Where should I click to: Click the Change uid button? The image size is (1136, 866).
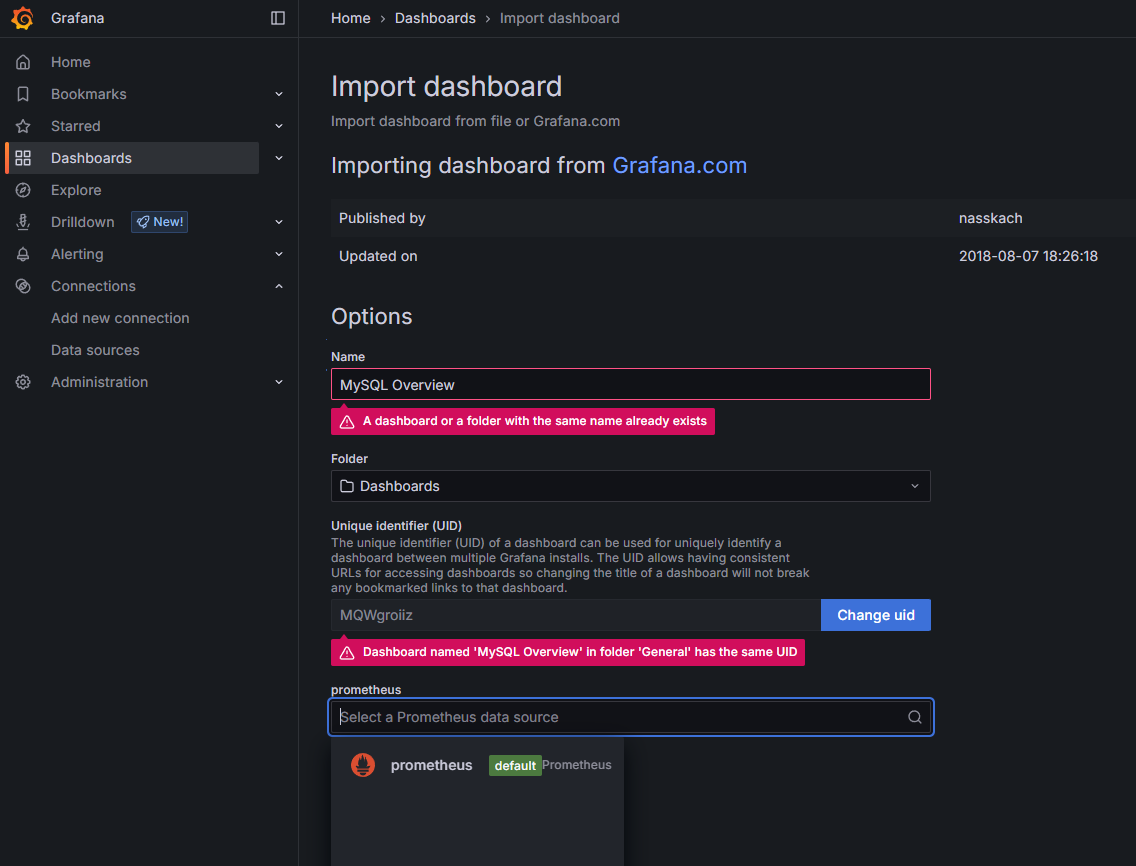pyautogui.click(x=875, y=615)
